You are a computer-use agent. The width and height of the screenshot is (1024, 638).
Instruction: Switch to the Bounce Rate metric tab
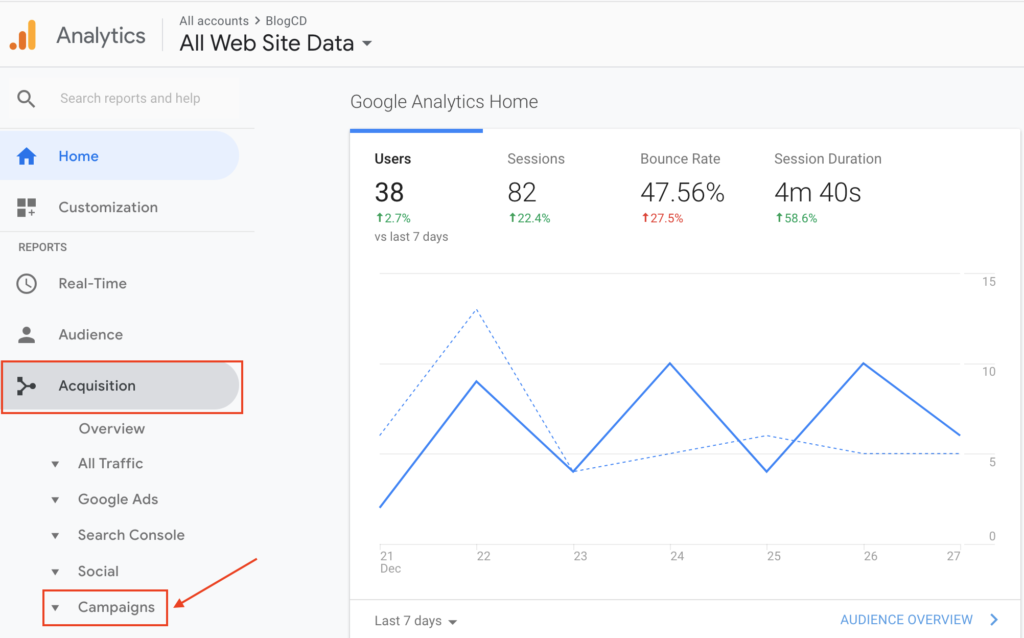click(680, 159)
